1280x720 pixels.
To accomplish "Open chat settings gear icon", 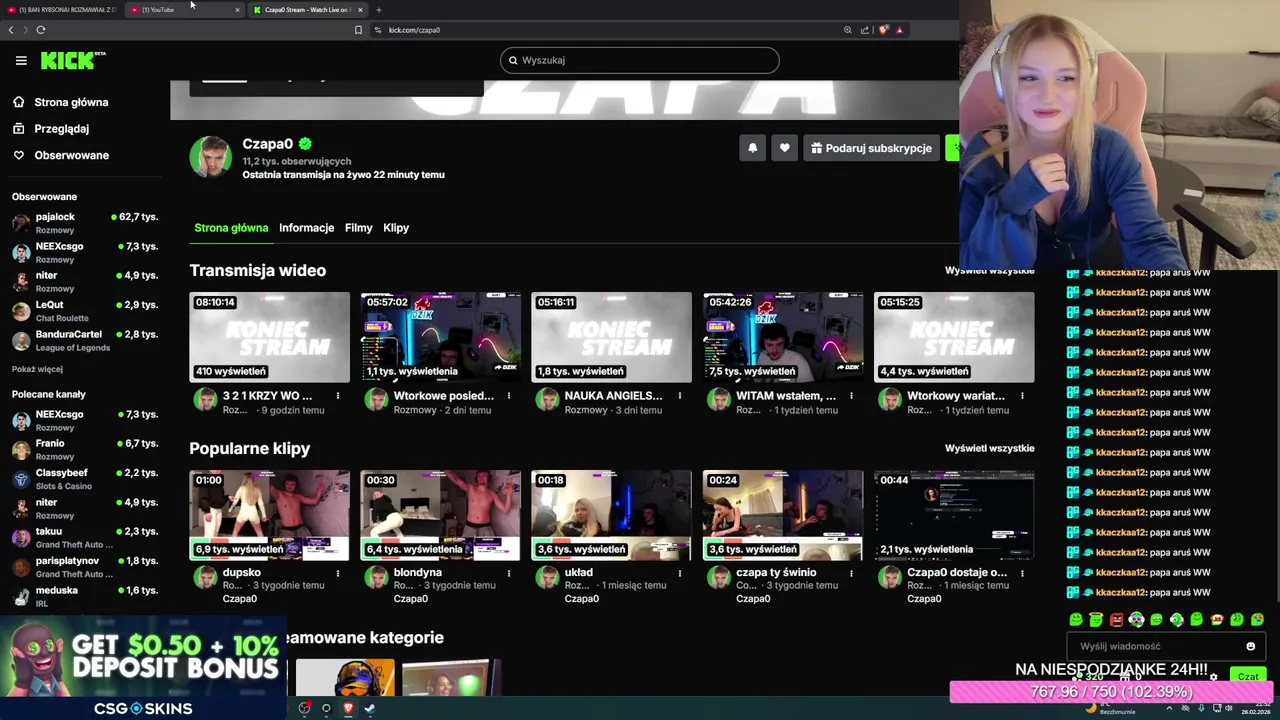I will coord(1214,677).
